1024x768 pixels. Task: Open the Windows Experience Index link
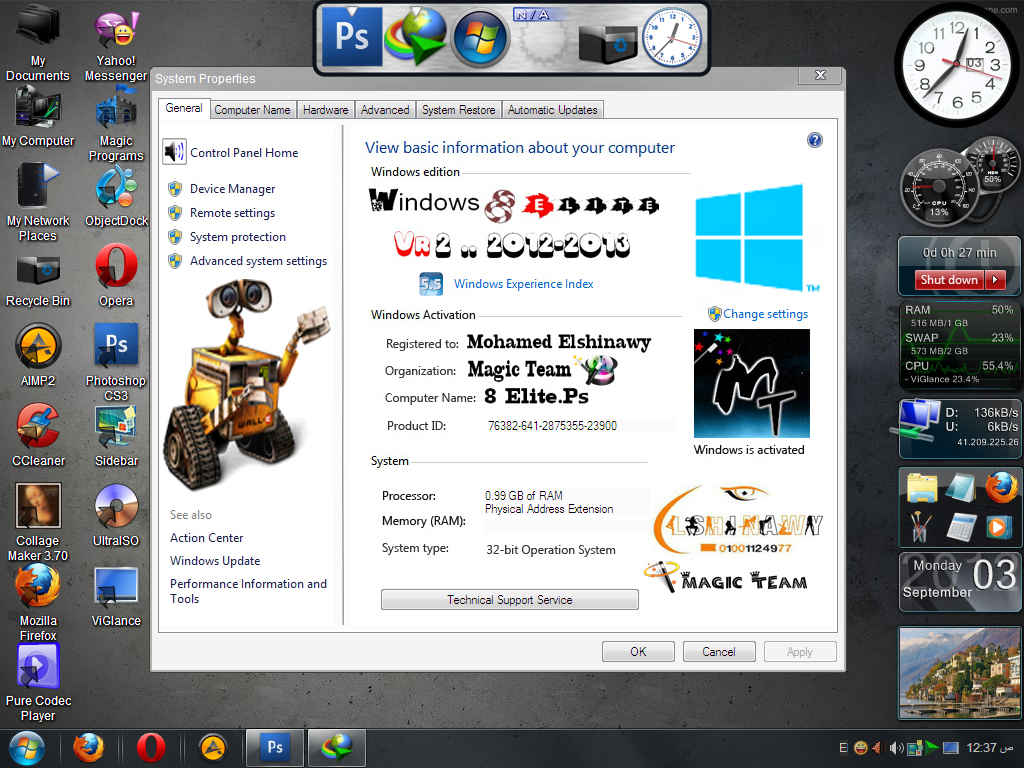click(x=523, y=284)
